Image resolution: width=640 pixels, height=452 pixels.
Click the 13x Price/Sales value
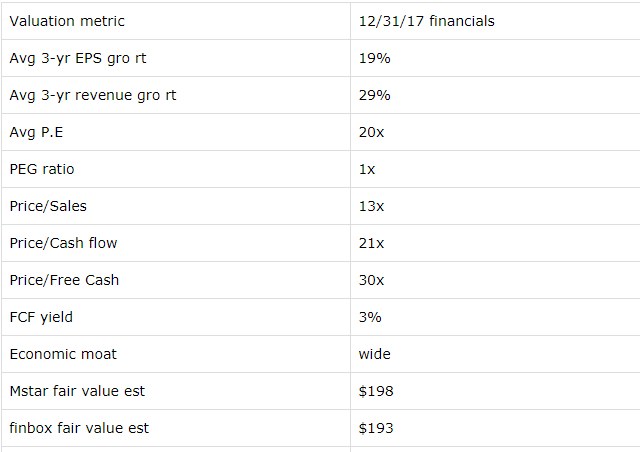[372, 206]
